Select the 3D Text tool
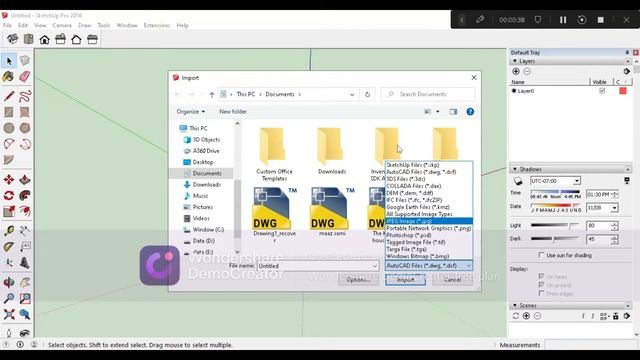This screenshot has width=640, height=360. coord(24,262)
